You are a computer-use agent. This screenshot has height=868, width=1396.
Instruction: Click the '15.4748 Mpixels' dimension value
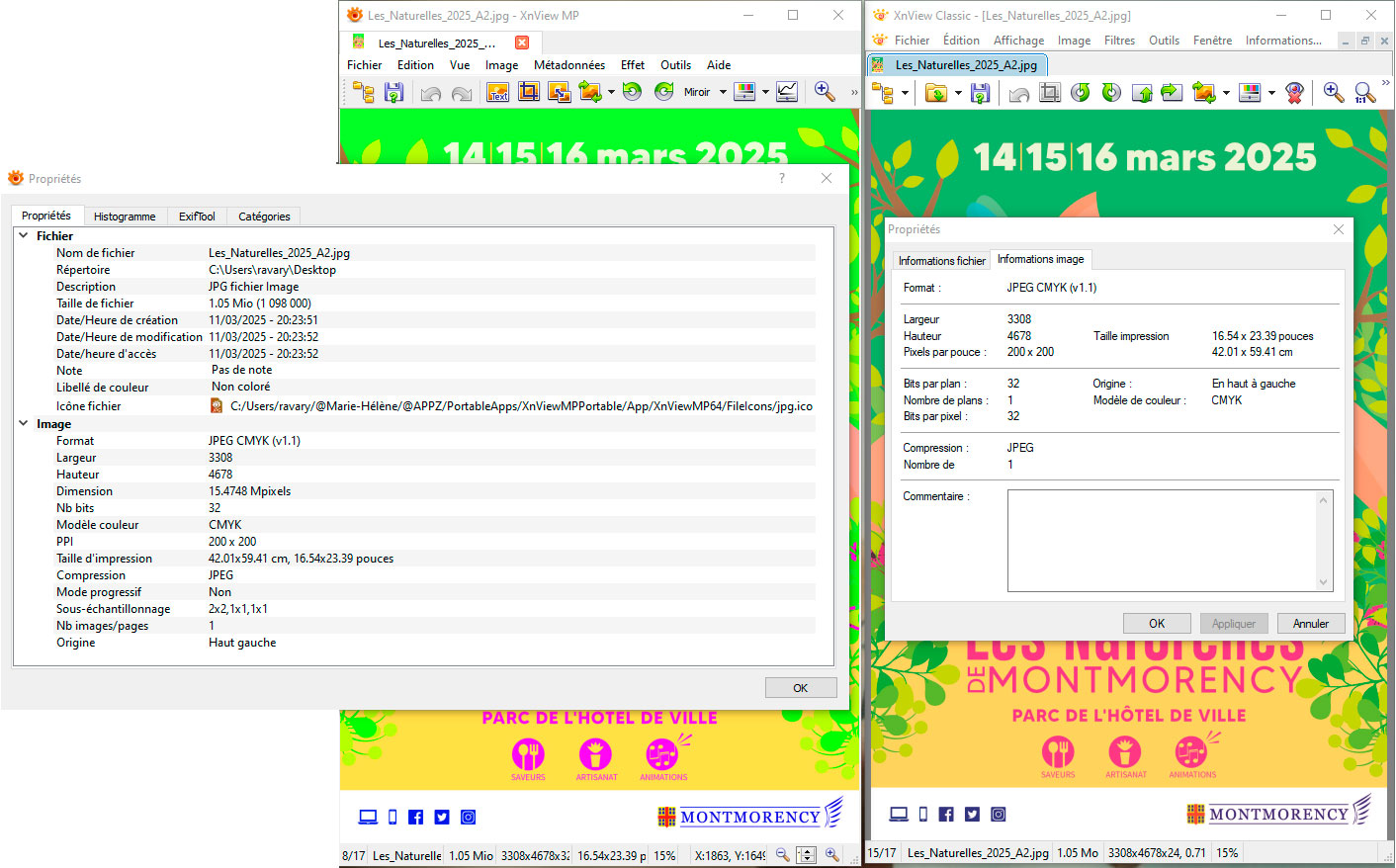click(249, 491)
